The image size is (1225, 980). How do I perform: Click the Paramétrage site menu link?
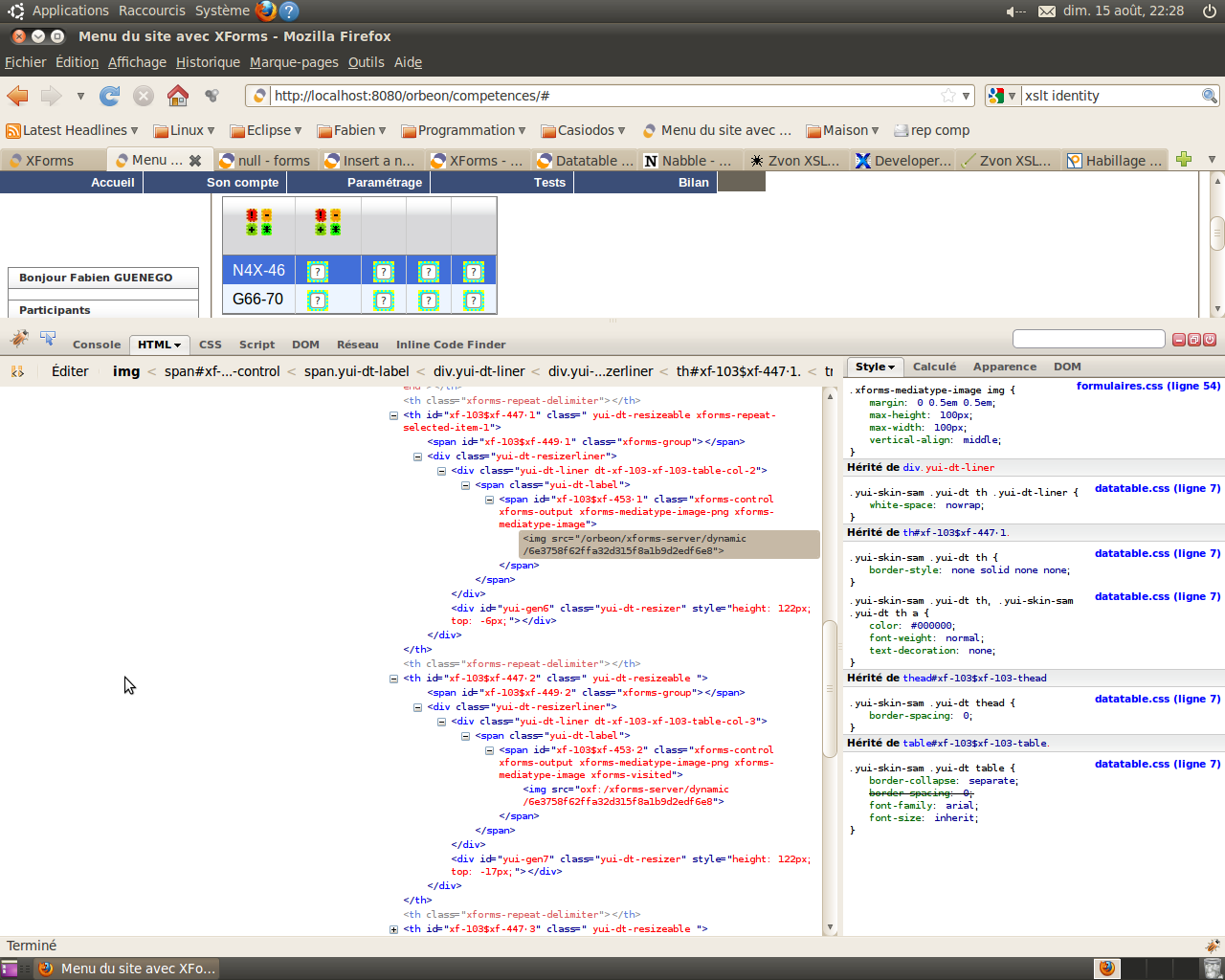click(x=384, y=183)
